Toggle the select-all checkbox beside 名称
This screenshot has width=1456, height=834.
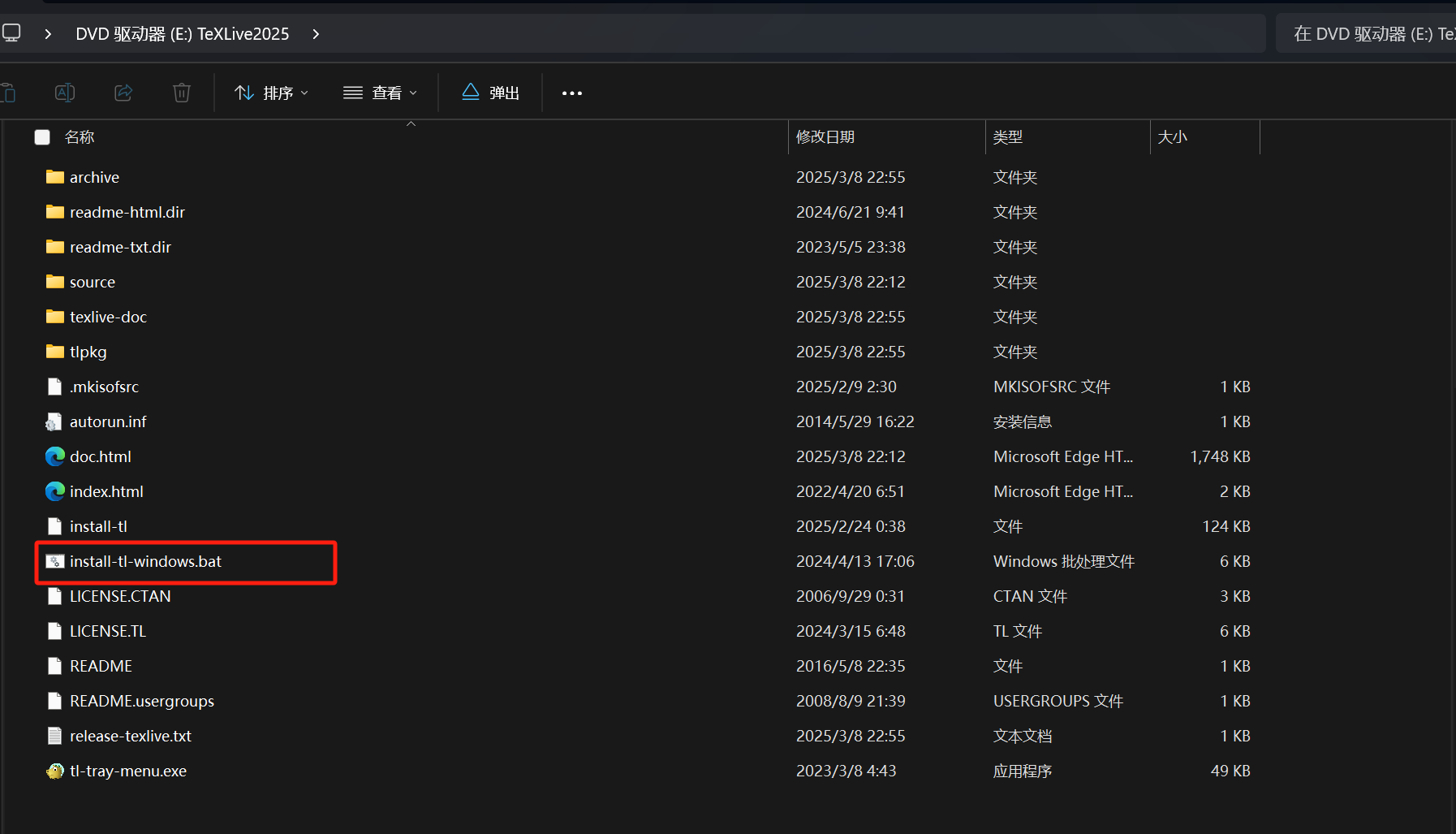(42, 137)
